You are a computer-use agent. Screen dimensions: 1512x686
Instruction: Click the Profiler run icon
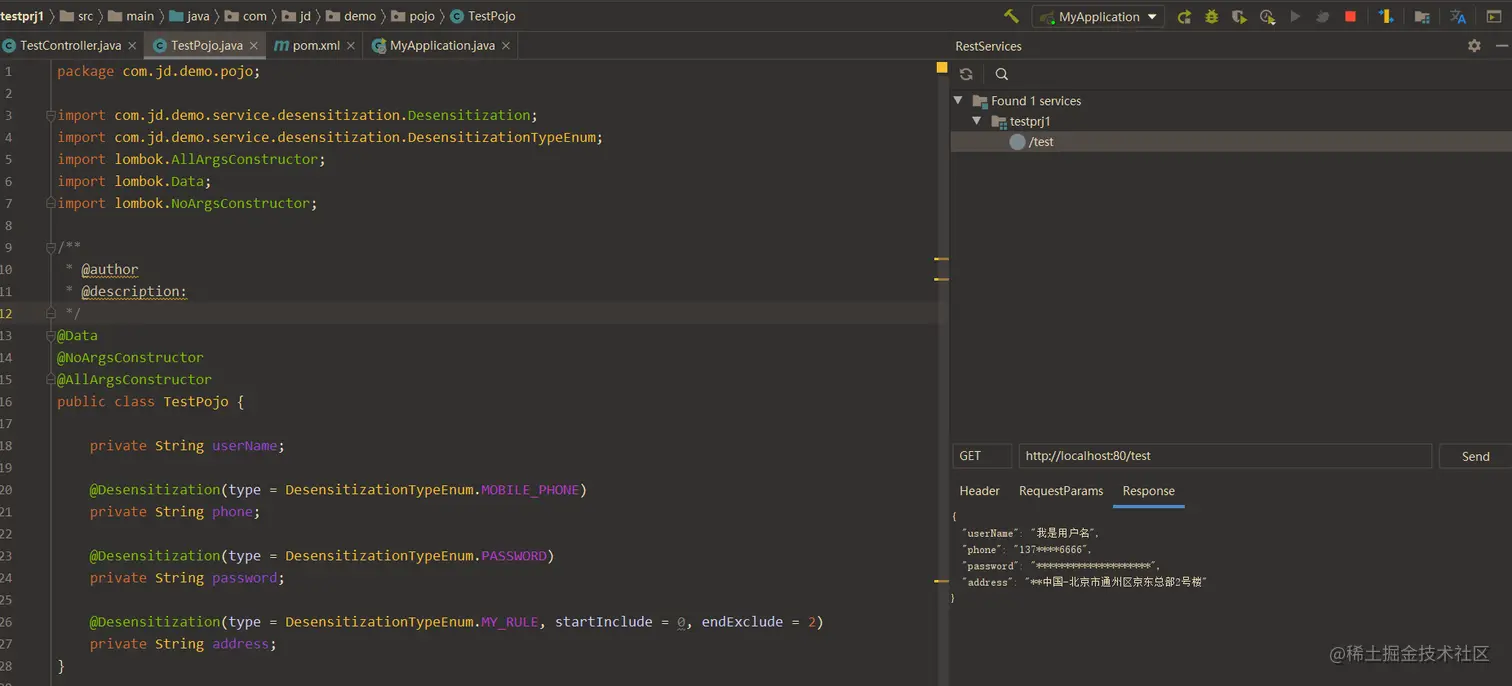tap(1267, 17)
